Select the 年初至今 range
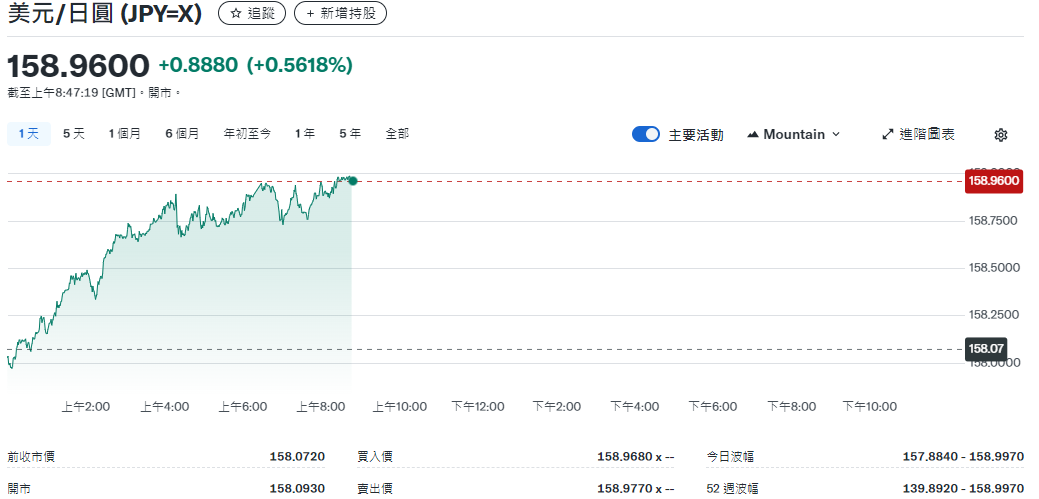Image resolution: width=1039 pixels, height=499 pixels. click(247, 133)
